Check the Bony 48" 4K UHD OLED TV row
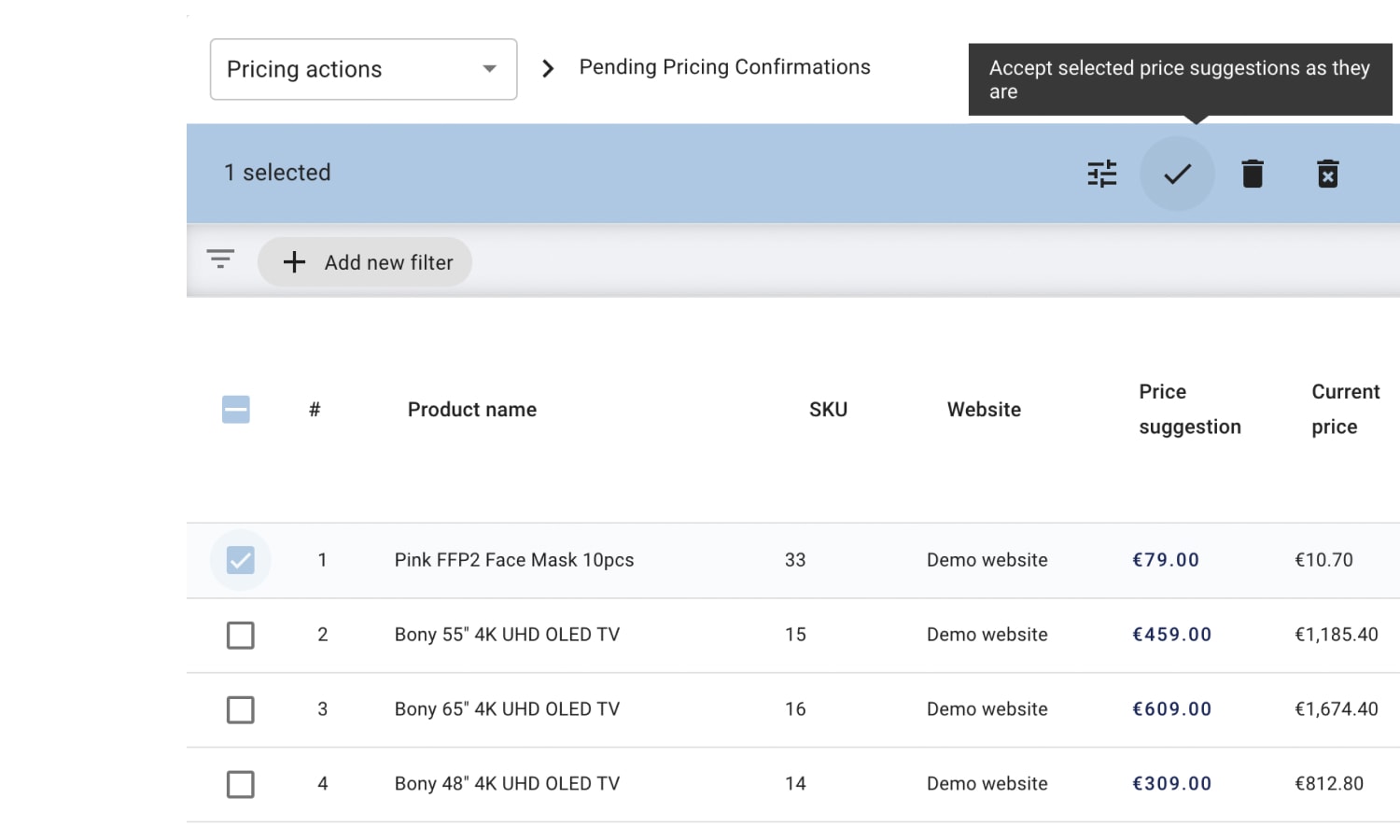Screen dimensions: 1400x840 coord(241,784)
